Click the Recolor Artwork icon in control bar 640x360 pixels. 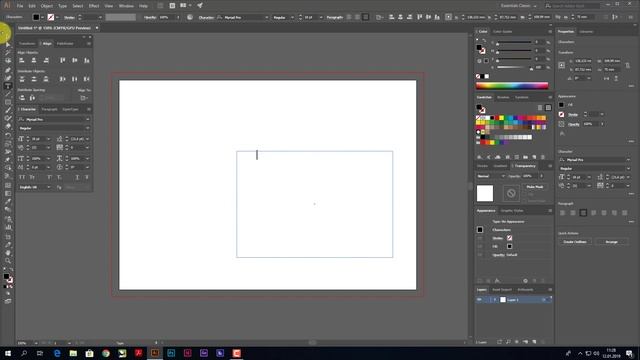[x=190, y=17]
